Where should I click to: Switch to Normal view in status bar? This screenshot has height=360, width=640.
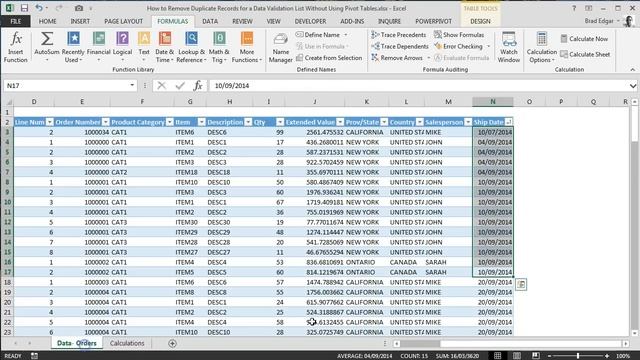(498, 356)
